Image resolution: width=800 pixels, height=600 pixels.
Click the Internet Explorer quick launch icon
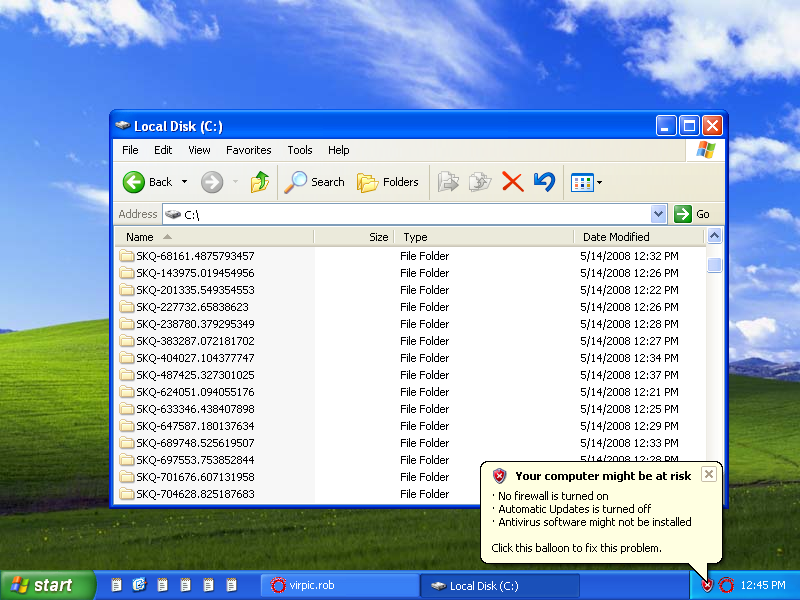(x=139, y=585)
